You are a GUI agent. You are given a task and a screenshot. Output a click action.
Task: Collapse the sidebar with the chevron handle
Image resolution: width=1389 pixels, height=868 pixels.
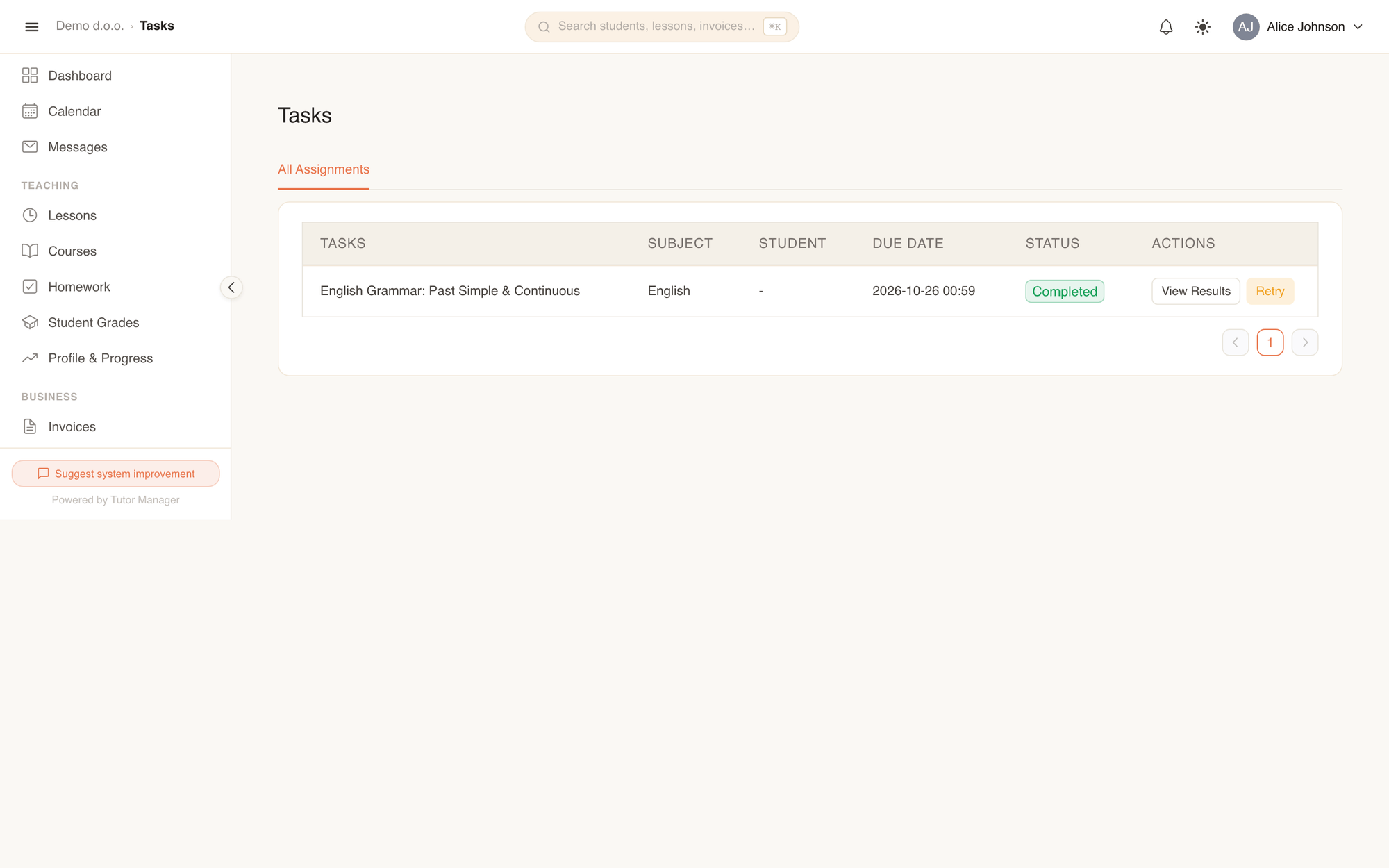231,287
